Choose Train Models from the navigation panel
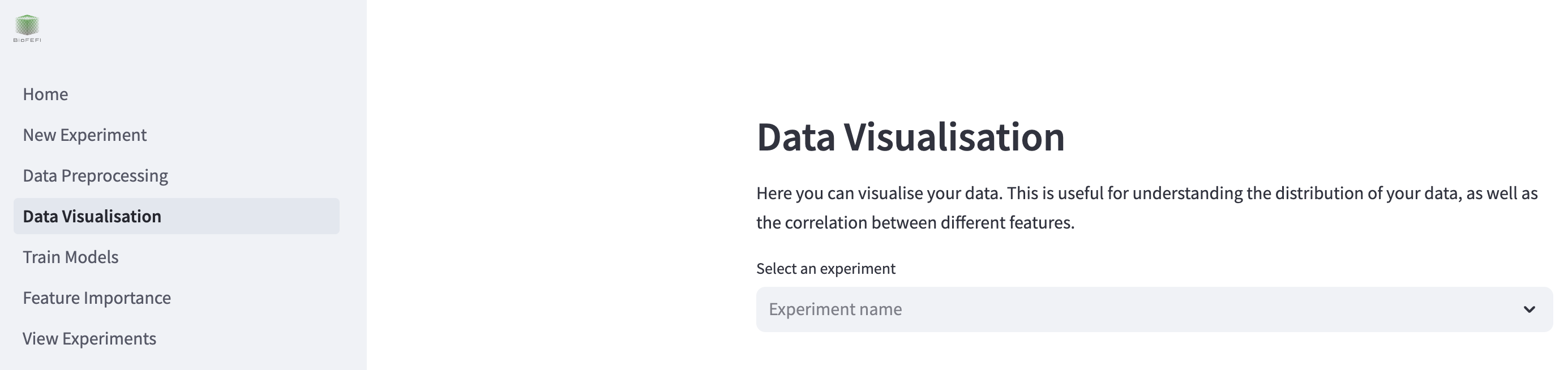The width and height of the screenshot is (1568, 370). [x=70, y=257]
